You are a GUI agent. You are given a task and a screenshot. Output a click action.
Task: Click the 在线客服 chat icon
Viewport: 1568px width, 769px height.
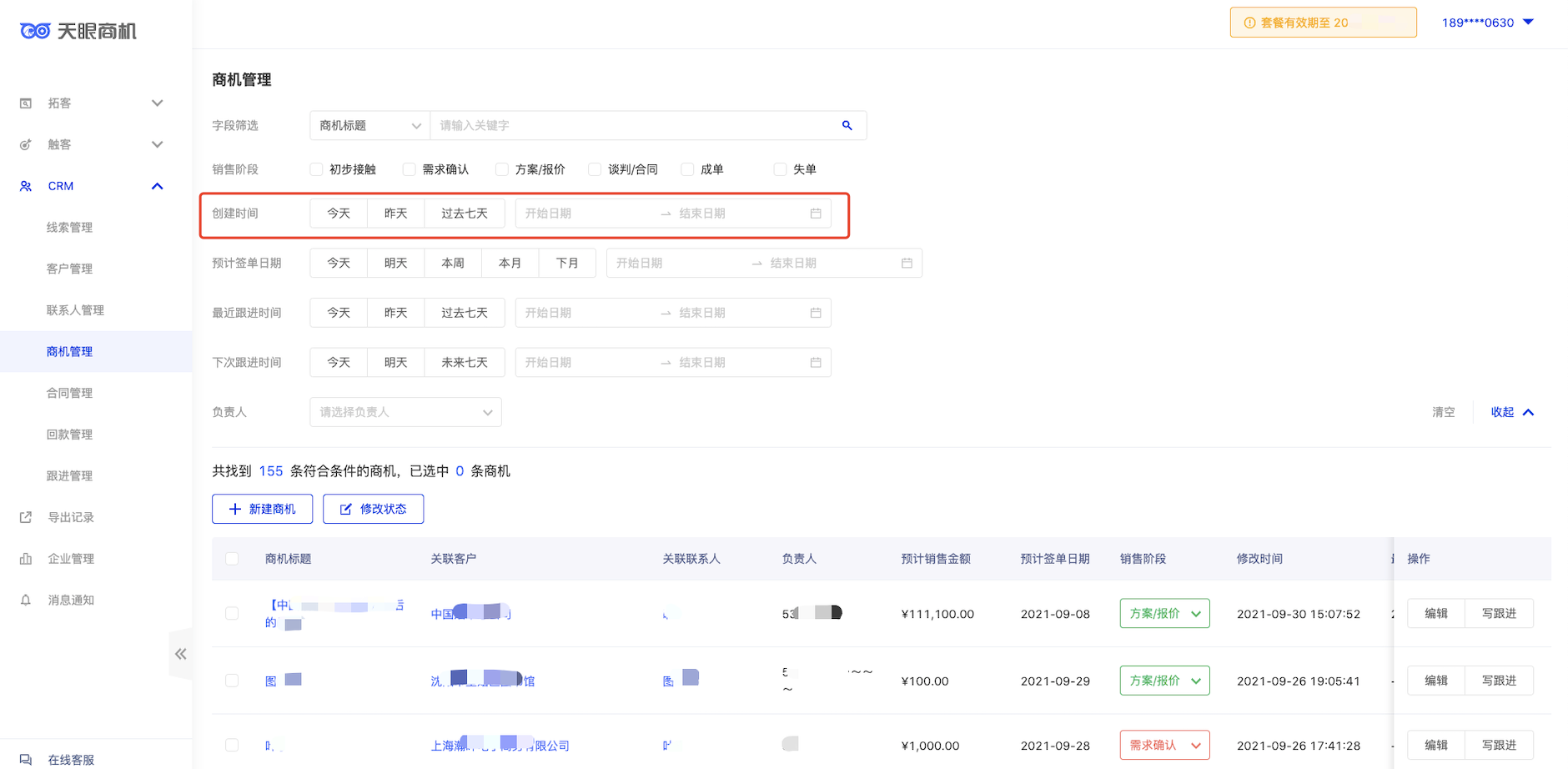point(26,759)
